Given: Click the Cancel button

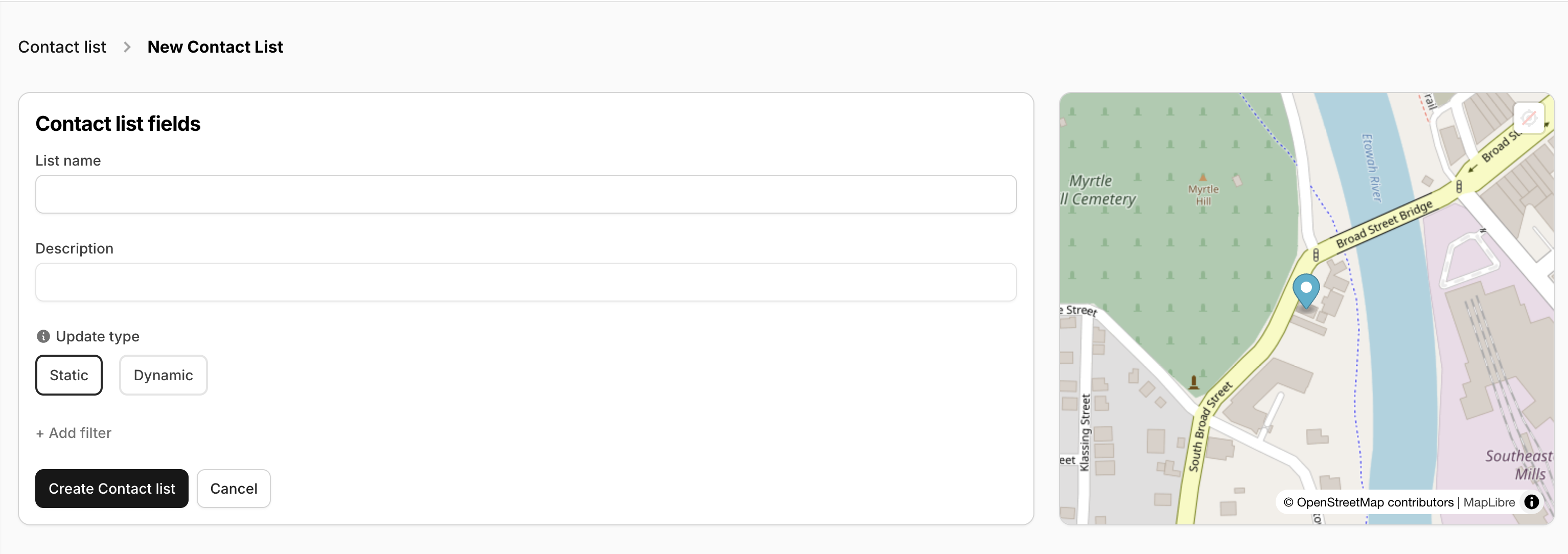Looking at the screenshot, I should click(233, 488).
